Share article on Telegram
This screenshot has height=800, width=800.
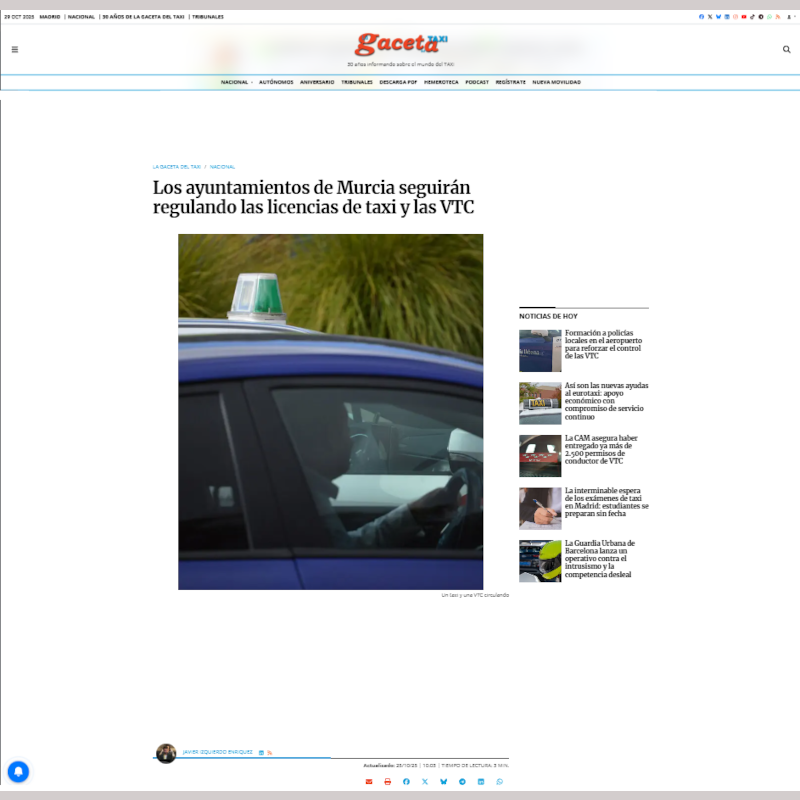click(x=462, y=781)
